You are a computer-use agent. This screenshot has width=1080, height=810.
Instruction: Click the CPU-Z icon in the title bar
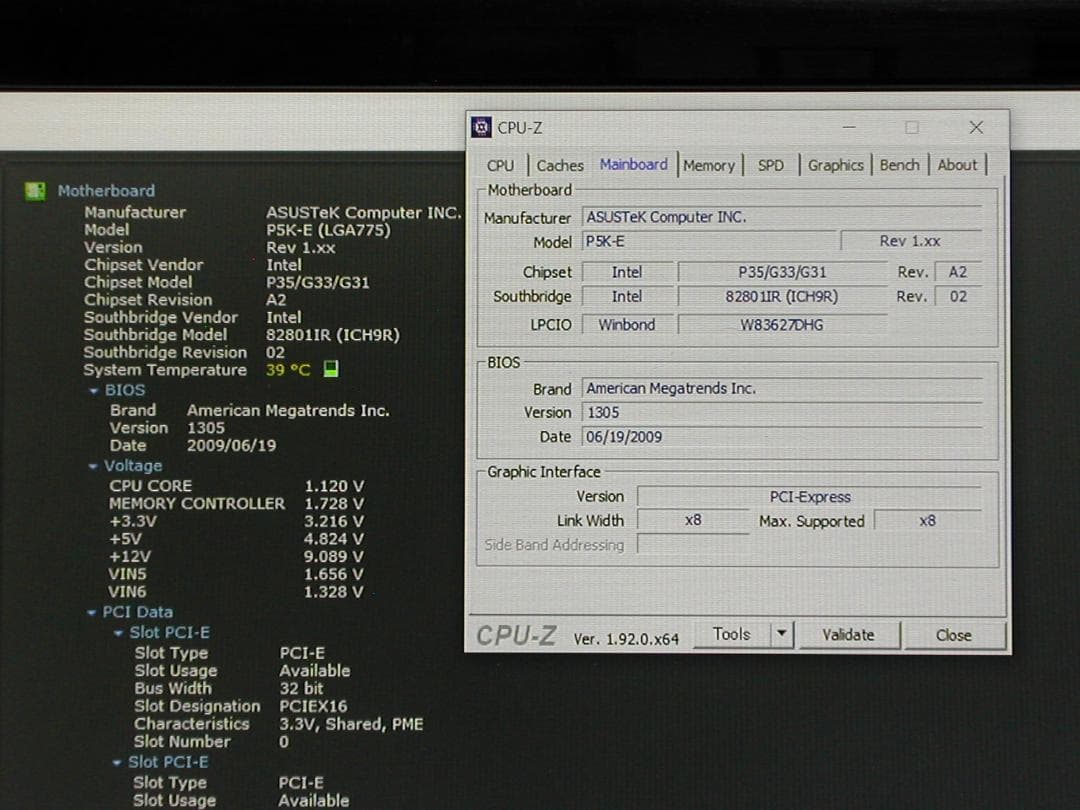[481, 127]
